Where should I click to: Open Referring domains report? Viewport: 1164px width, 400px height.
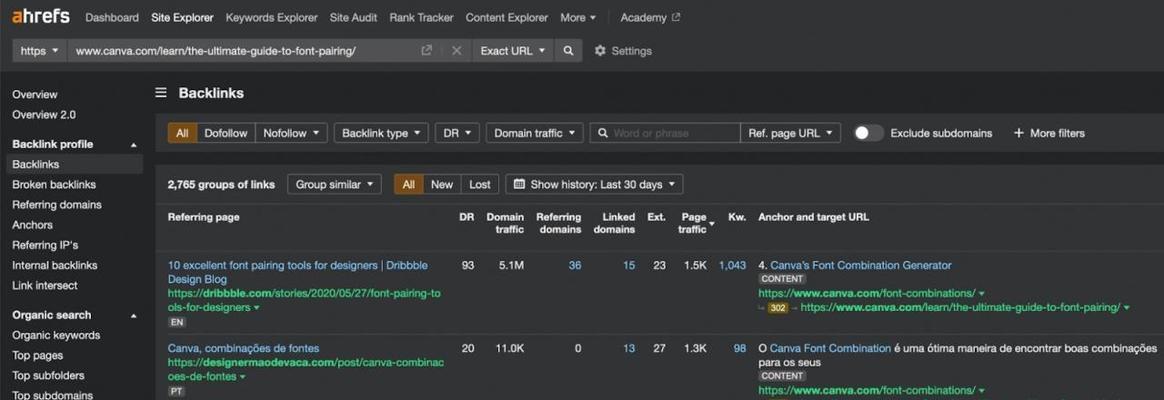pyautogui.click(x=57, y=204)
